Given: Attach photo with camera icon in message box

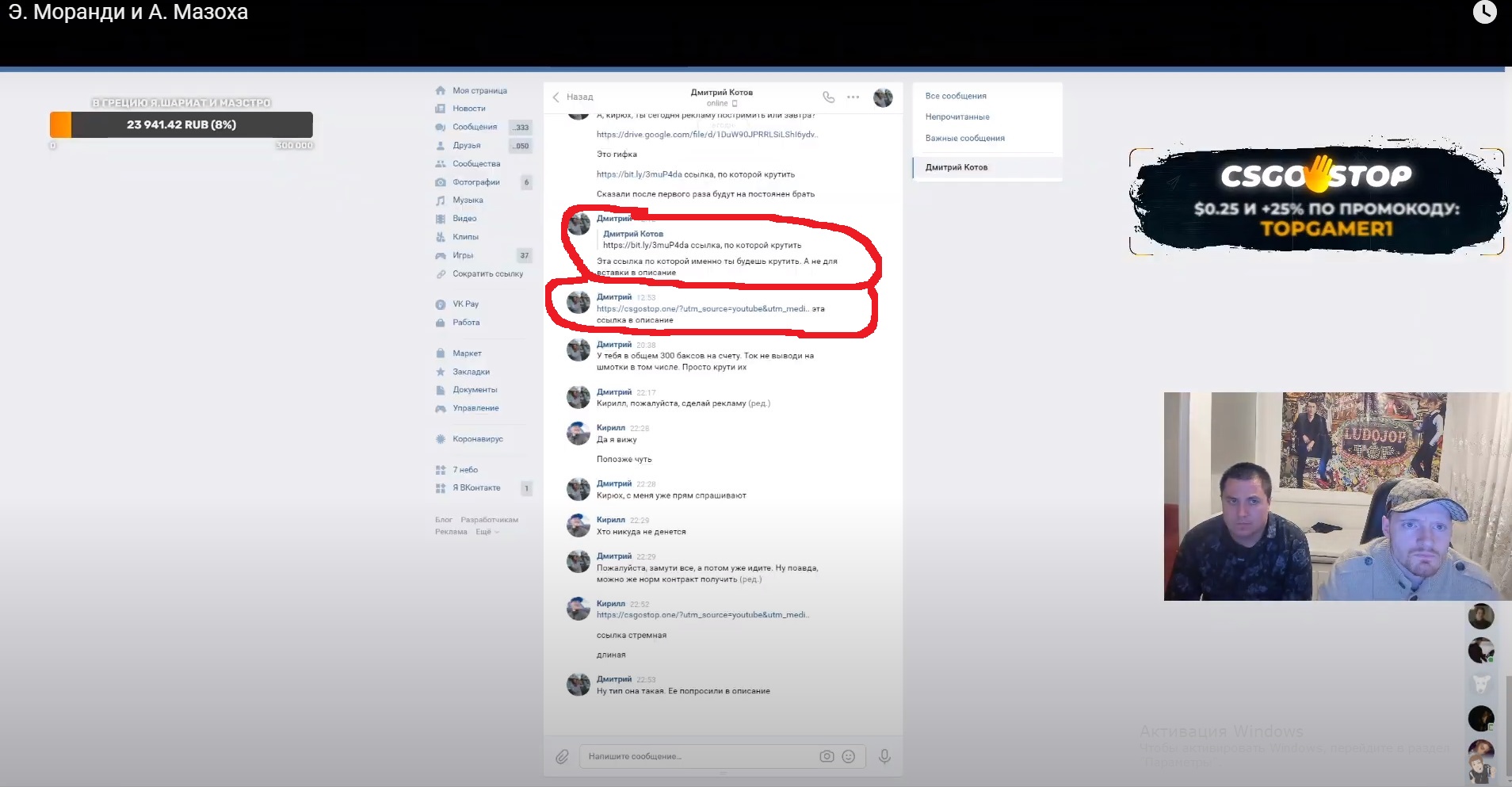Looking at the screenshot, I should pyautogui.click(x=827, y=756).
